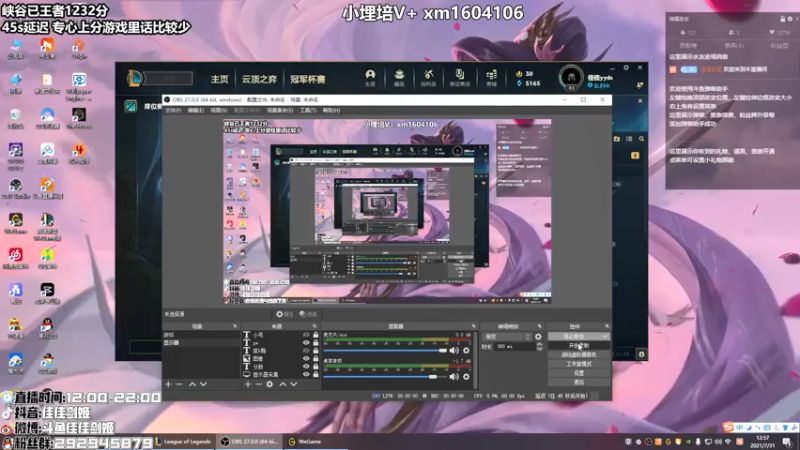Pop out the 混音器 dock panel
800x450 pixels.
(x=473, y=326)
